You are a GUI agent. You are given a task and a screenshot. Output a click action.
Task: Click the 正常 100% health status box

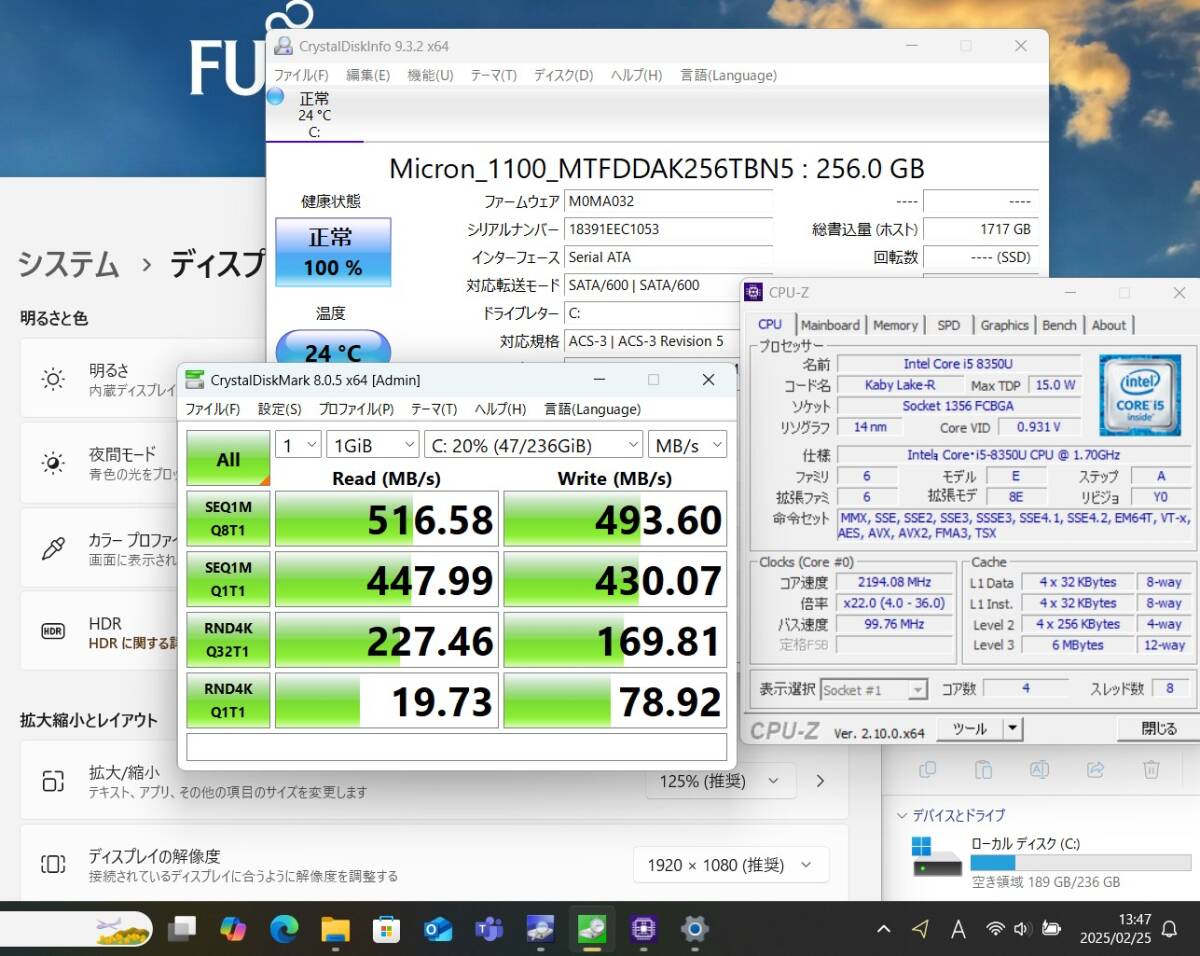click(333, 252)
